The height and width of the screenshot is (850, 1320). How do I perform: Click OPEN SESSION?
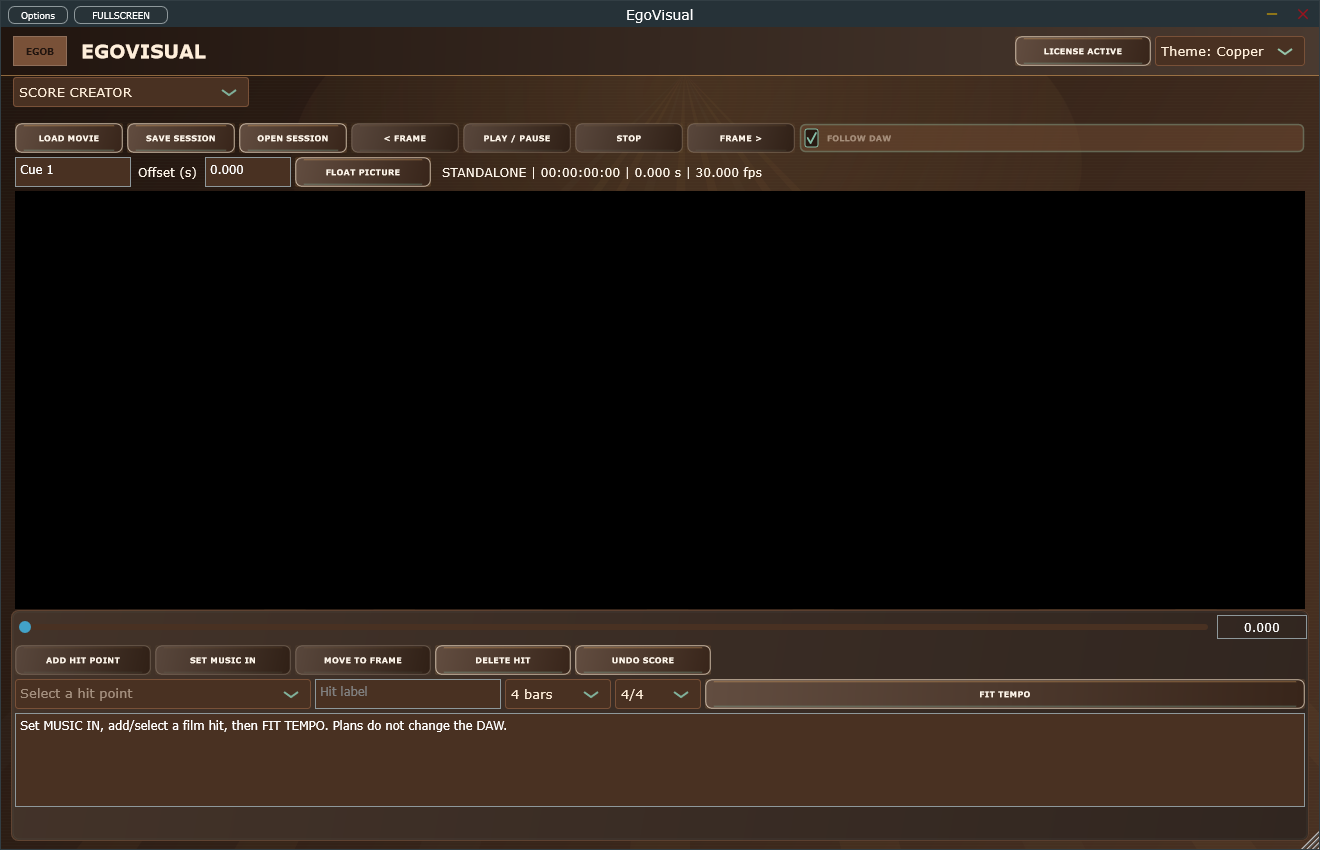coord(293,138)
